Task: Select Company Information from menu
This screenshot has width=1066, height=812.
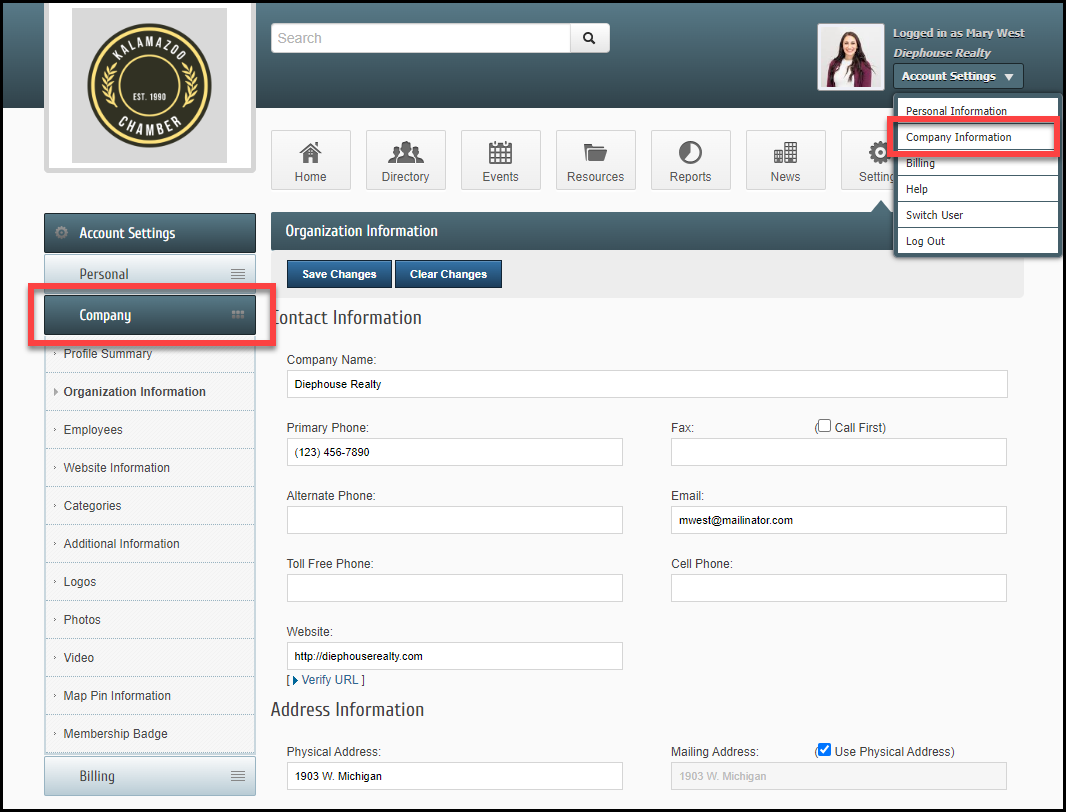Action: coord(958,137)
